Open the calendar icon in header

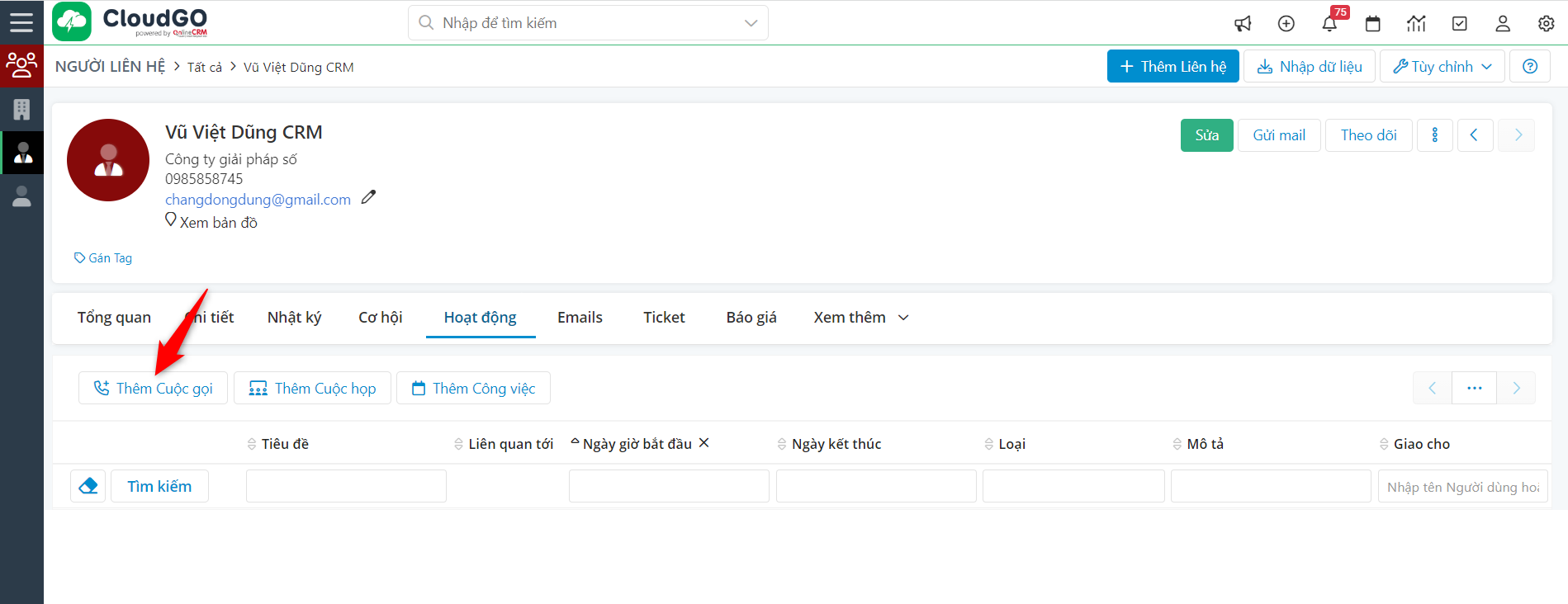(1373, 23)
